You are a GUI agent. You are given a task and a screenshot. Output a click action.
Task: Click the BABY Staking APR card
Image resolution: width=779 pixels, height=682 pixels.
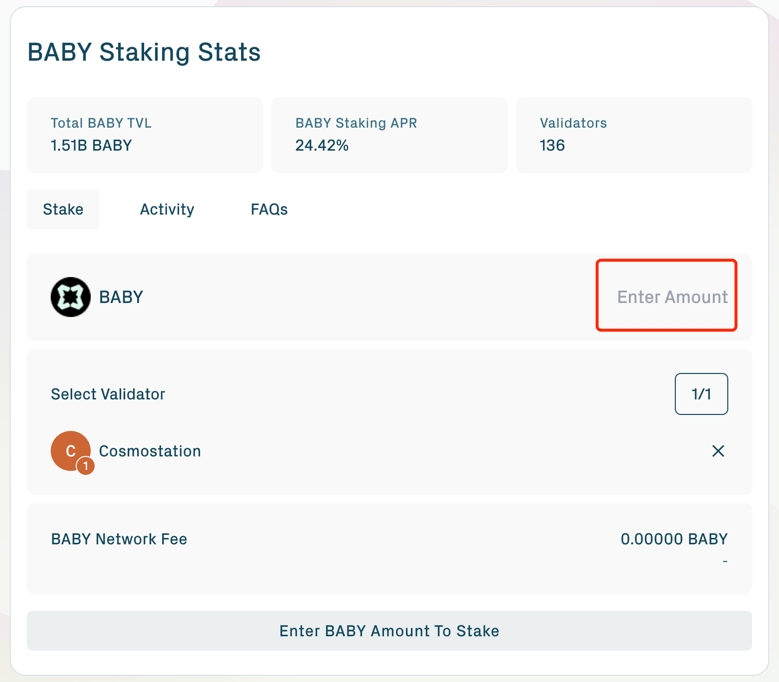pos(389,135)
